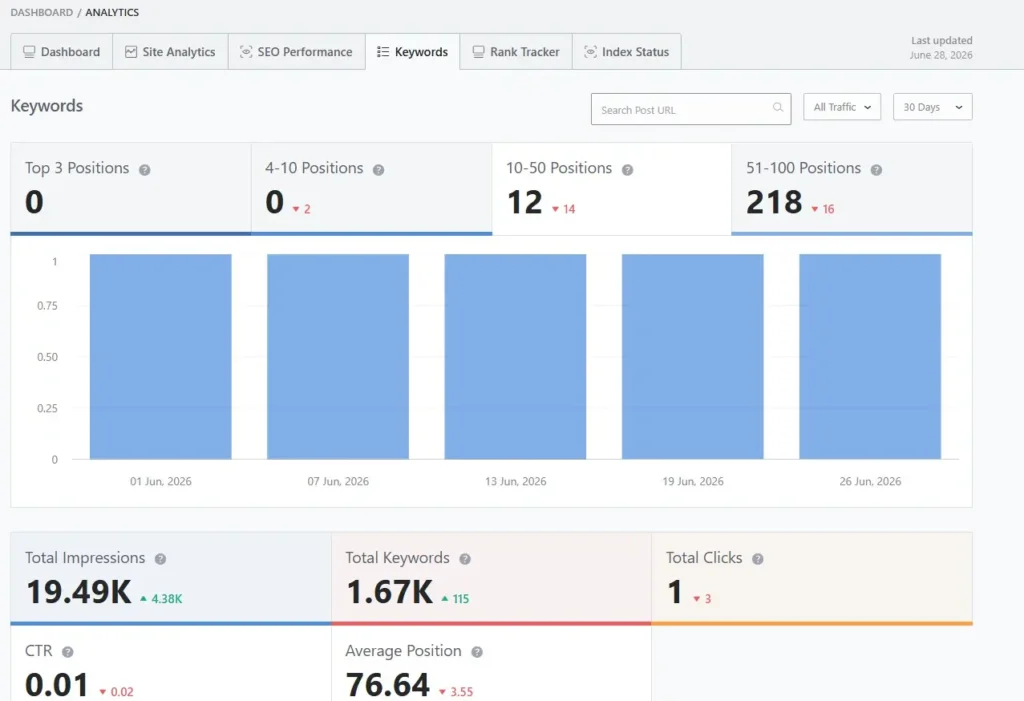Select the Total Impressions card

[171, 579]
